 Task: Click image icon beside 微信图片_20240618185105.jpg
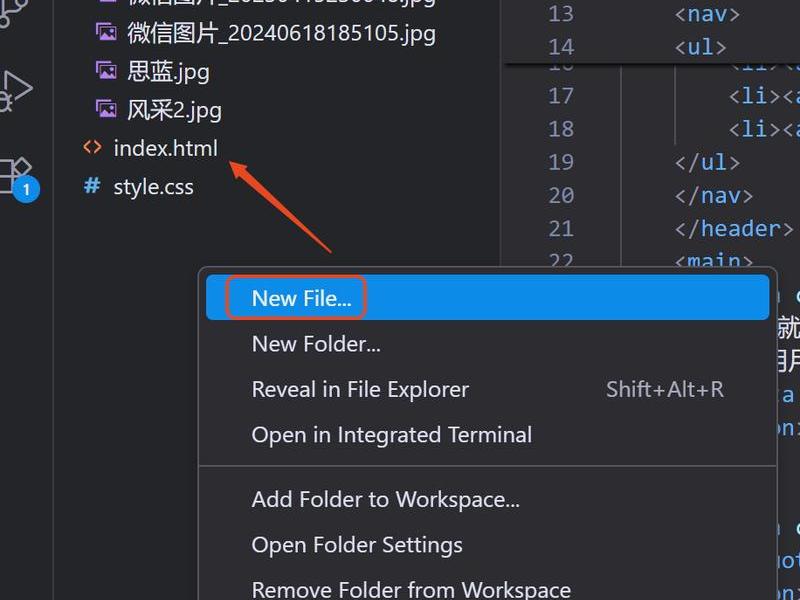coord(106,32)
